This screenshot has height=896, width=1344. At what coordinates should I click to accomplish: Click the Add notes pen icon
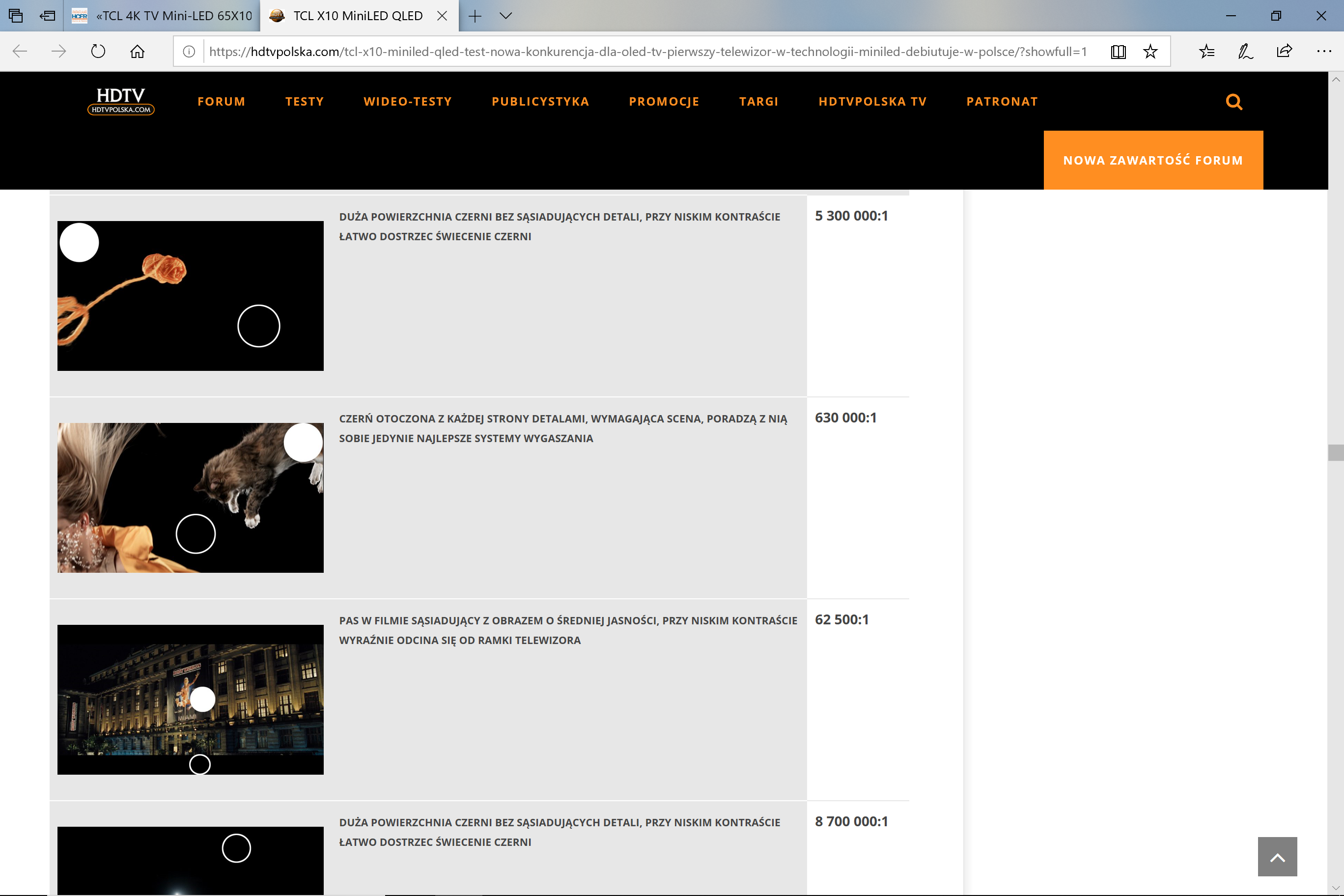pyautogui.click(x=1245, y=52)
